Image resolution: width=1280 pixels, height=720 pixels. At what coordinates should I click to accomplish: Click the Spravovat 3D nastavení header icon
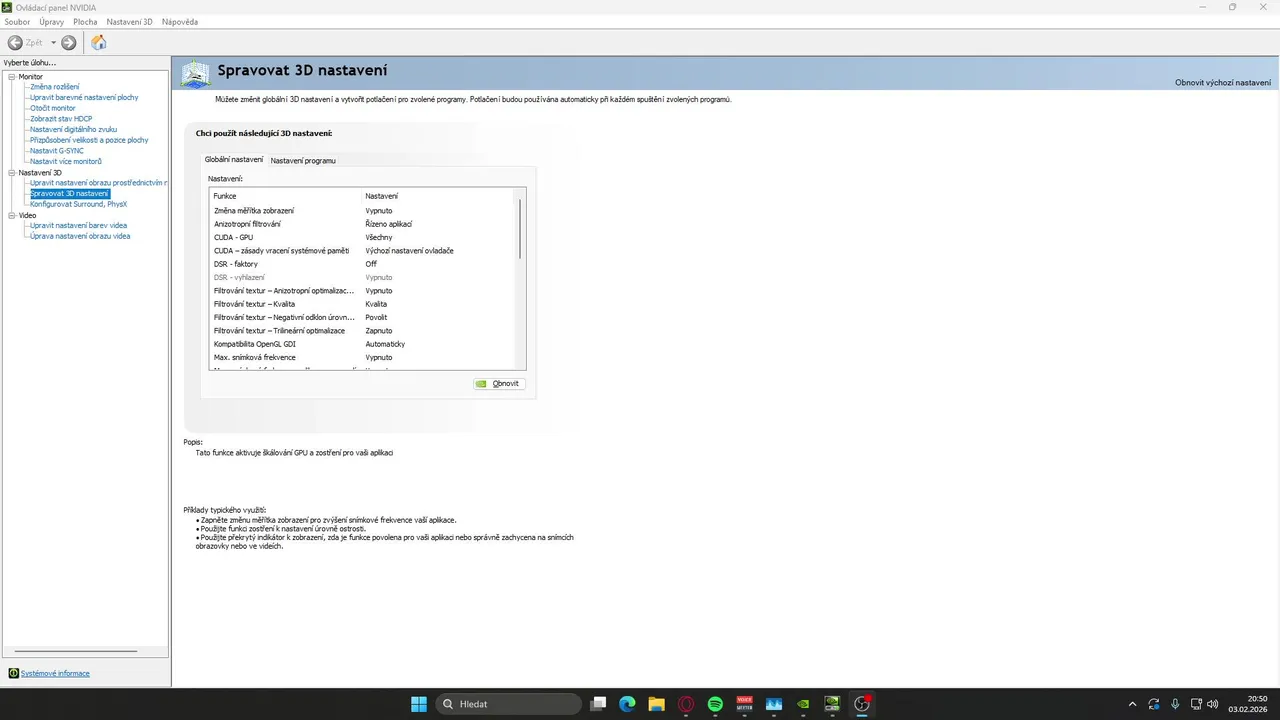[x=195, y=73]
